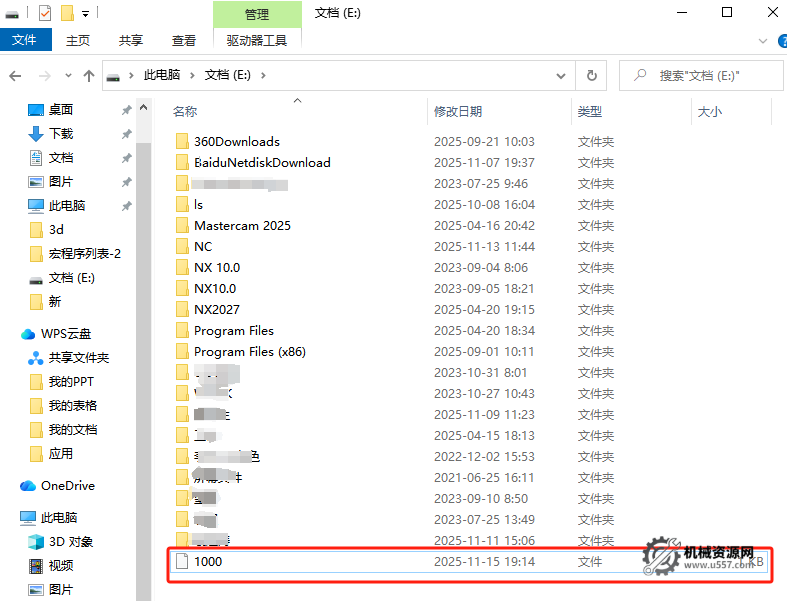The height and width of the screenshot is (601, 787).
Task: Open the 应用 folder in sidebar
Action: tap(60, 454)
